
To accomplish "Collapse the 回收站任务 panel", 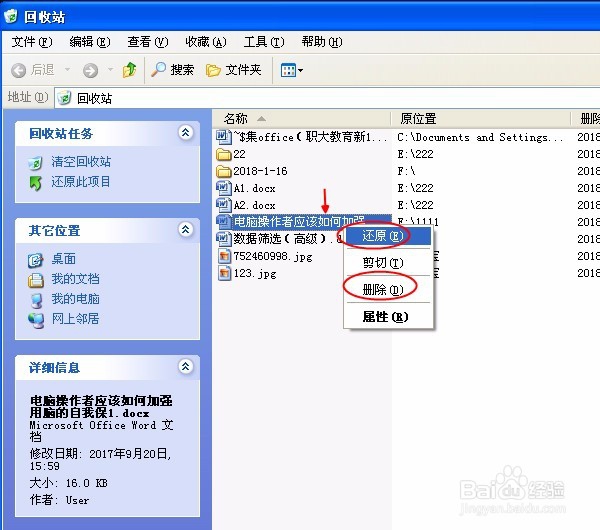I will click(x=186, y=133).
